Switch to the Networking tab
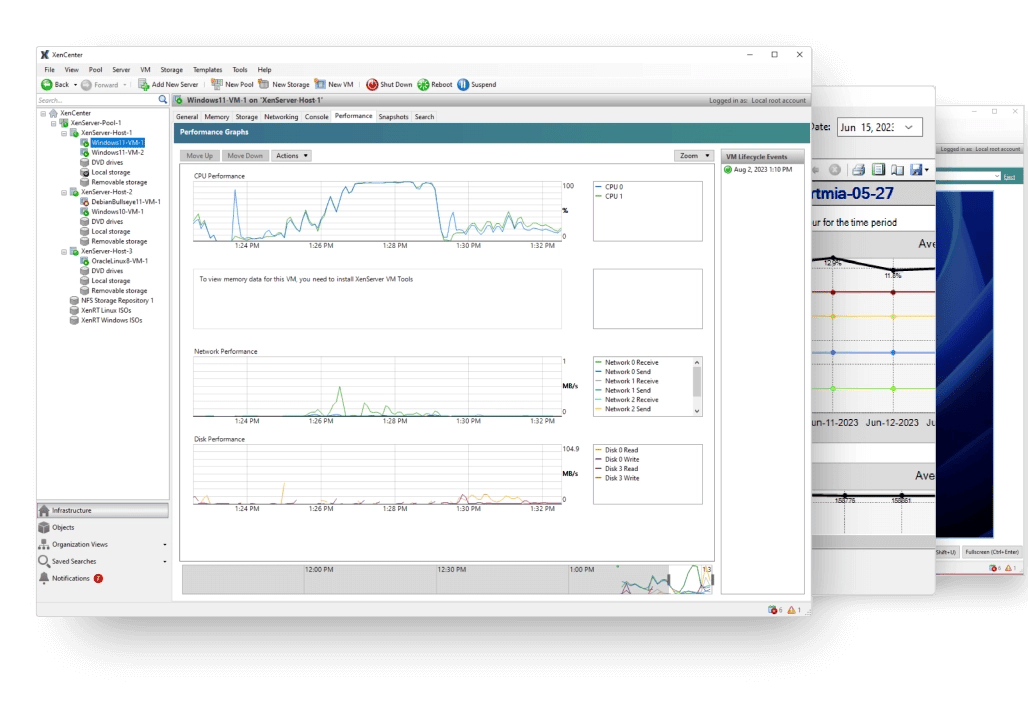 pos(281,117)
